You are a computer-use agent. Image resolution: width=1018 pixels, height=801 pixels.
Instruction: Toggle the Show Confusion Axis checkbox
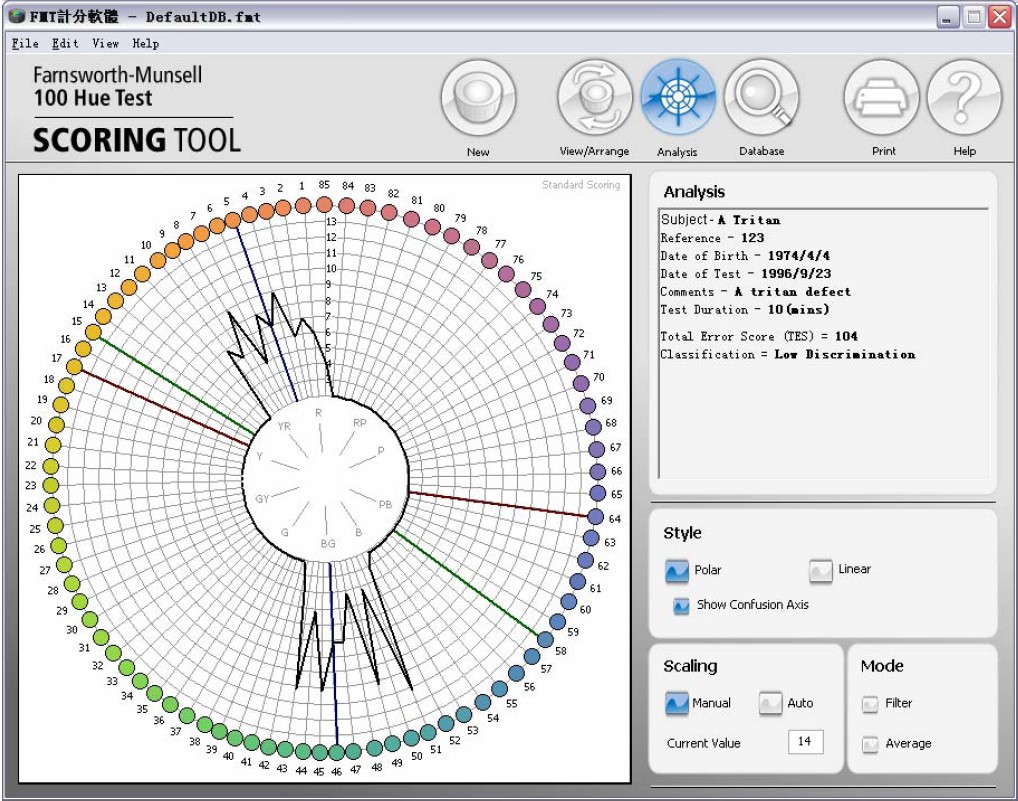click(x=681, y=605)
